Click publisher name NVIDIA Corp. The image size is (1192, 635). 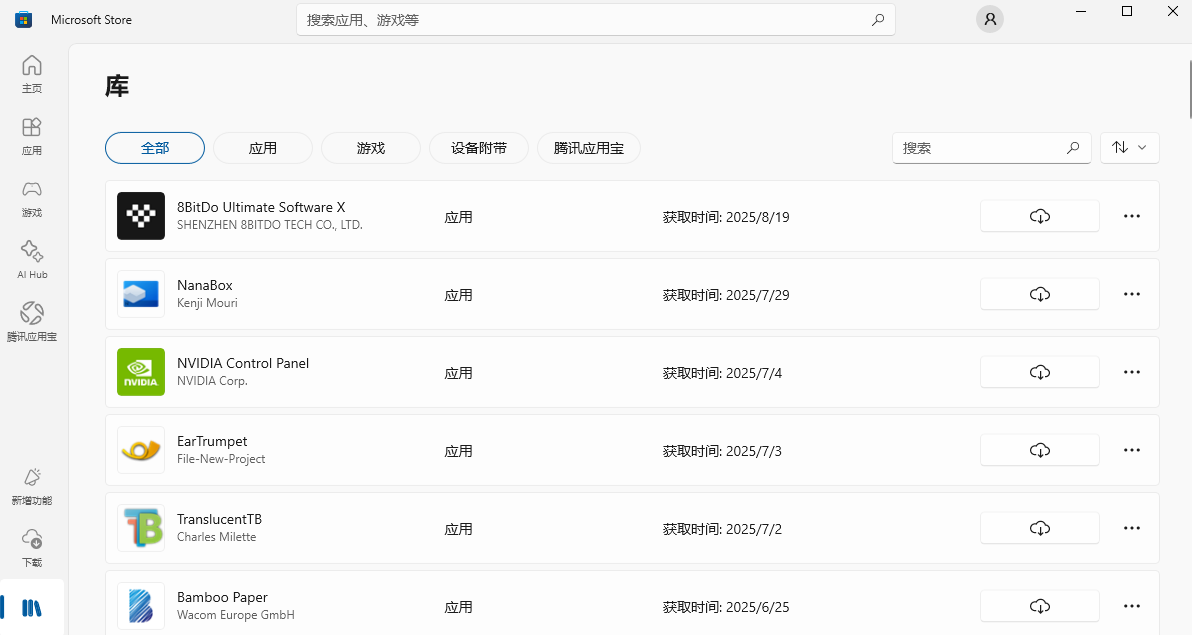(212, 381)
